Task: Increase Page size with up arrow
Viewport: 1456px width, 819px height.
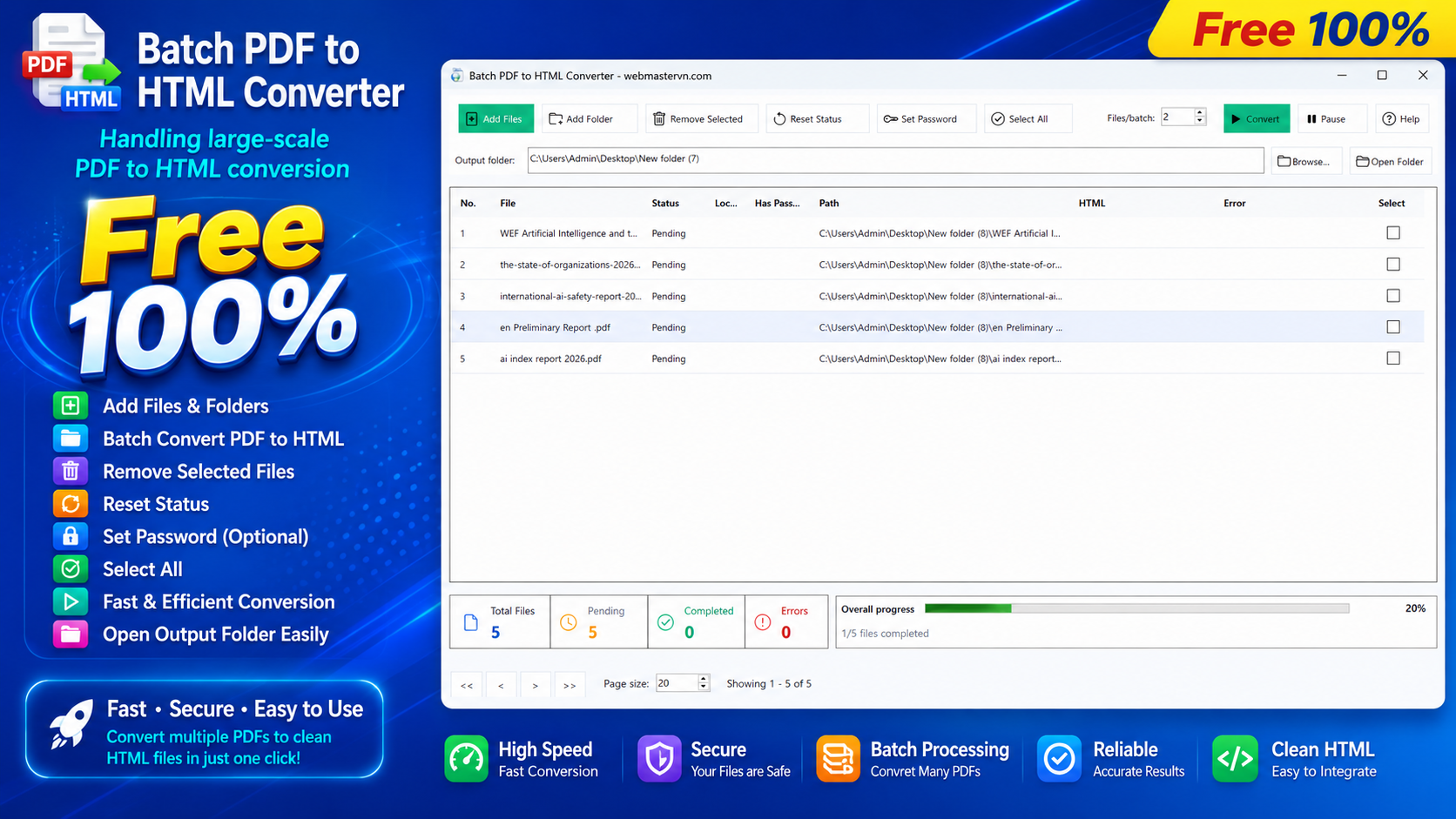Action: click(x=704, y=679)
